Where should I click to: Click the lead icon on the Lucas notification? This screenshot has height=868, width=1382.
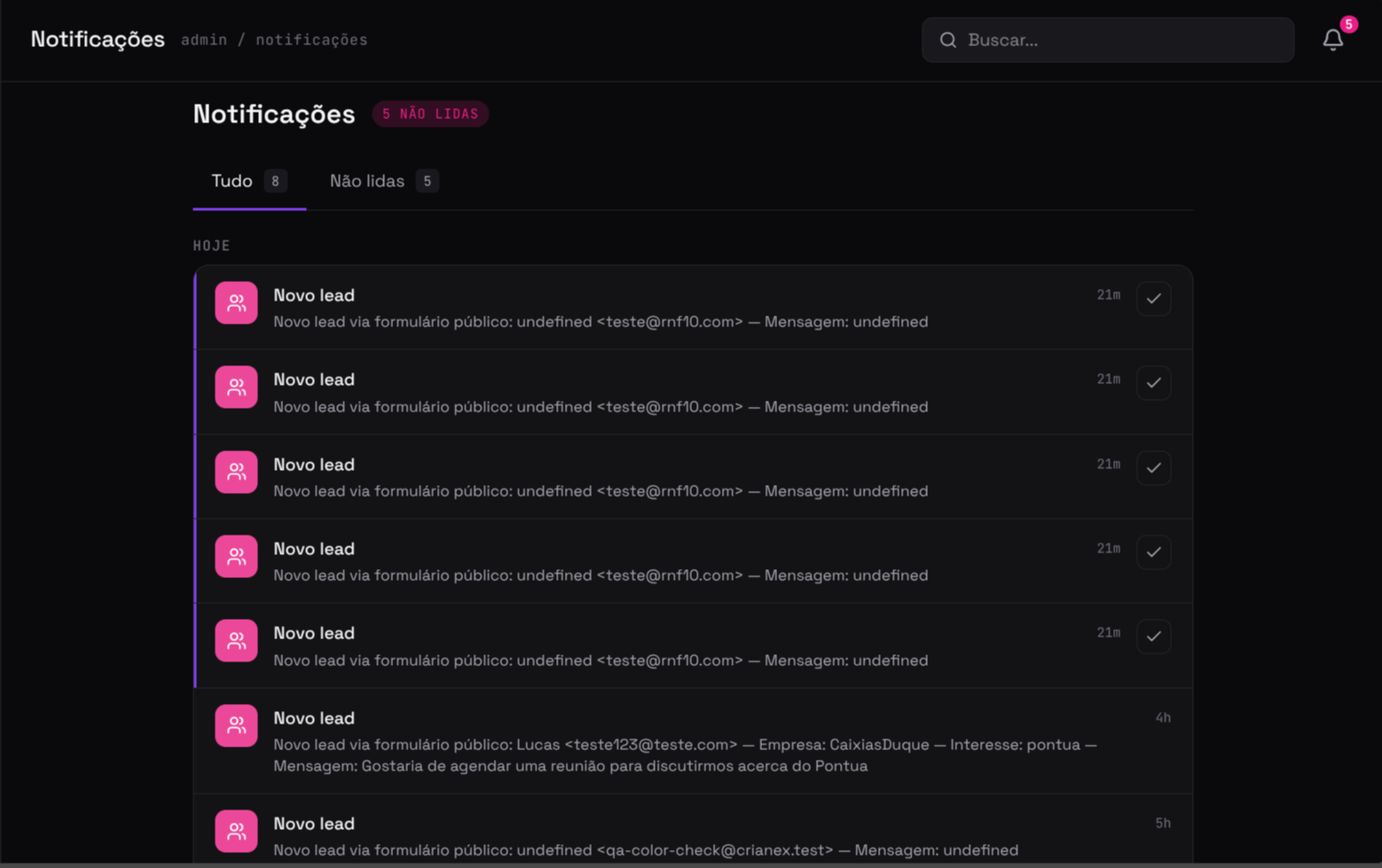[236, 725]
